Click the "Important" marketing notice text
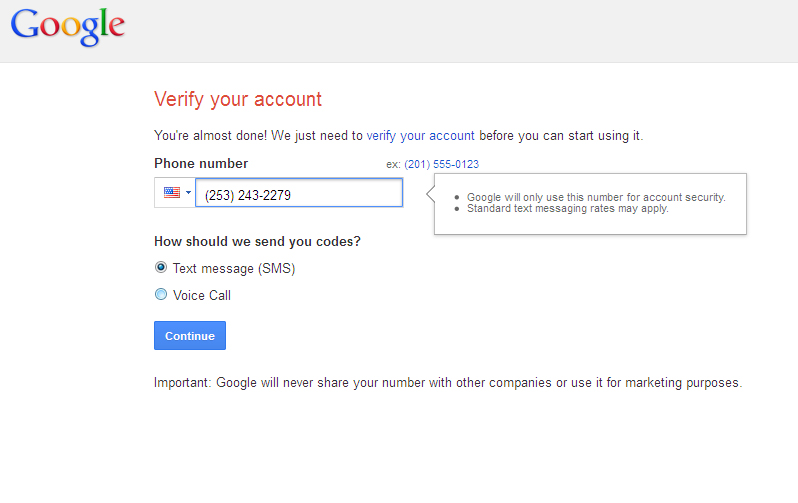The image size is (798, 503). tap(448, 382)
